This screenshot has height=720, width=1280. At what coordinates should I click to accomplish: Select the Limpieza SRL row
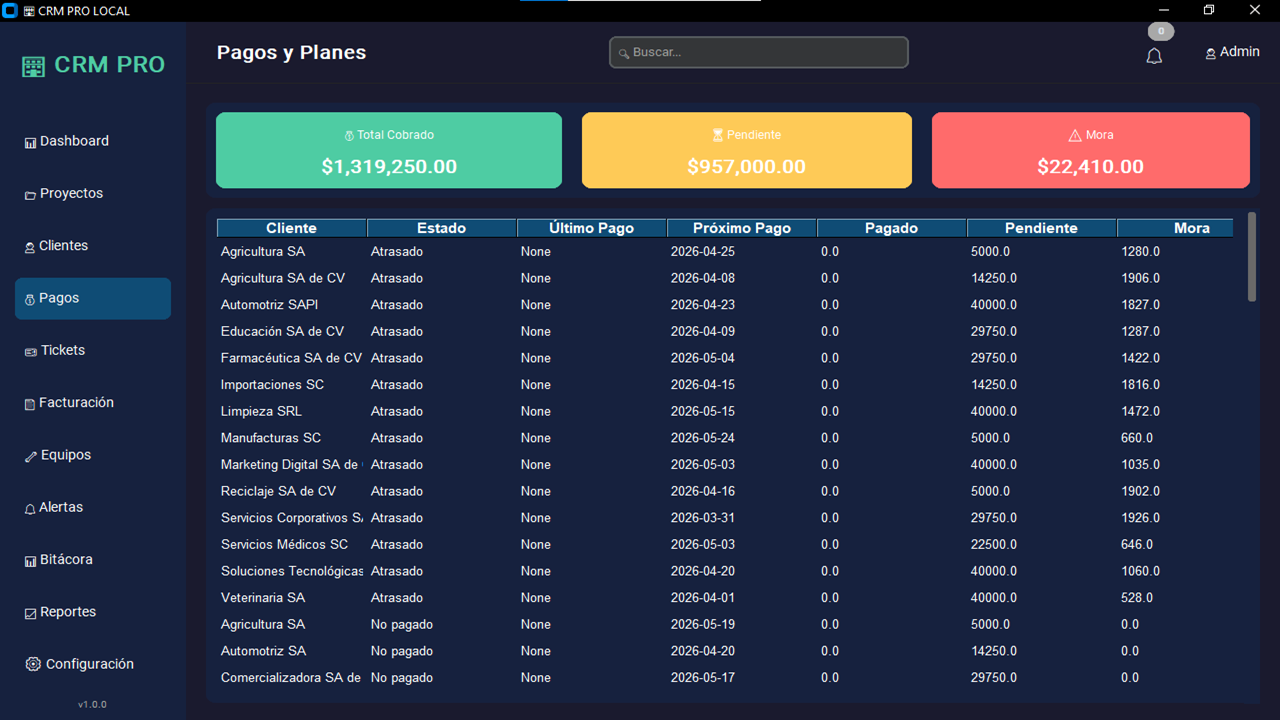tap(261, 411)
